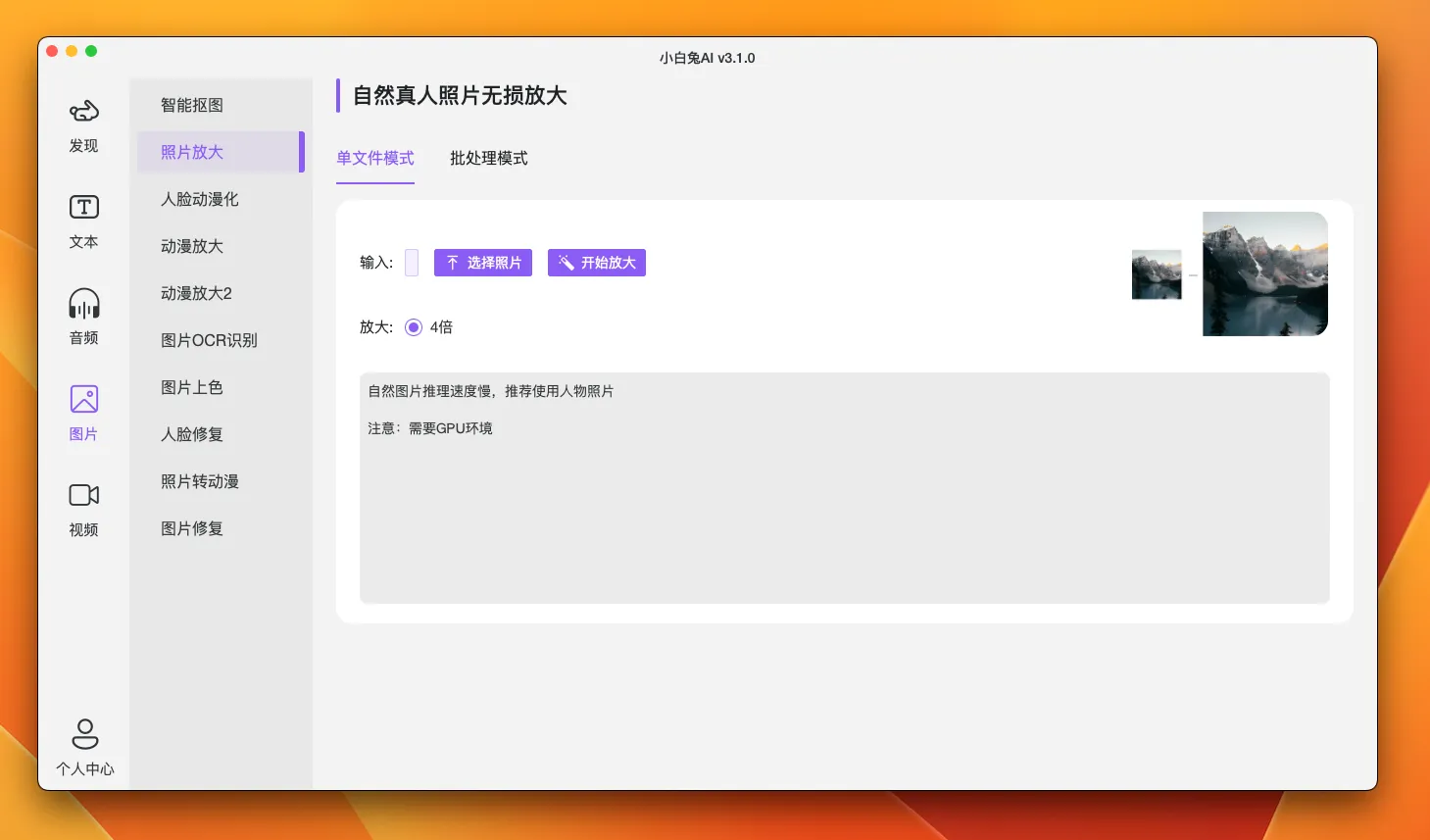Open the 视频 video camera icon

click(83, 495)
